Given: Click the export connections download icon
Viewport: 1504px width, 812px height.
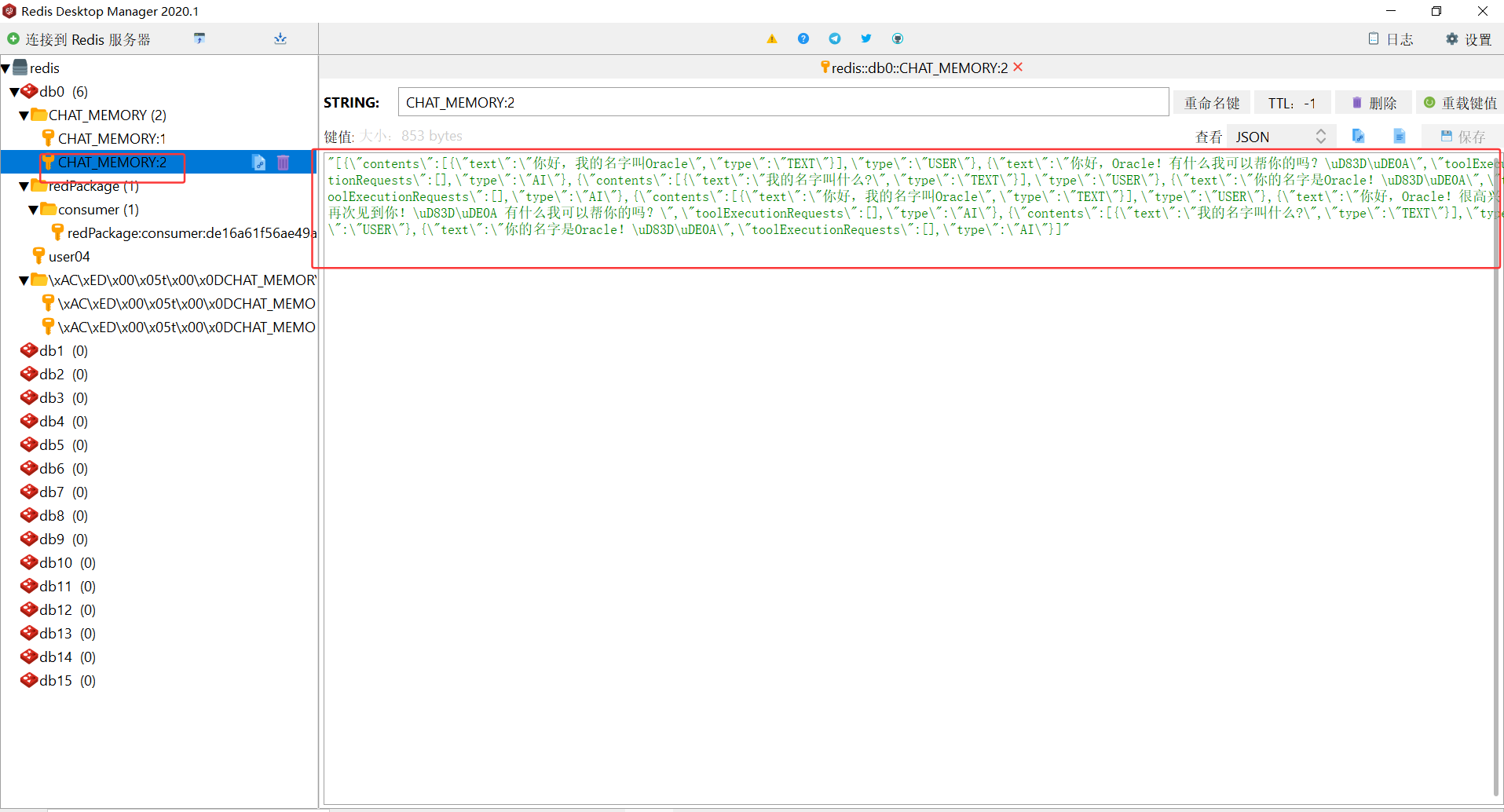Looking at the screenshot, I should (x=280, y=38).
